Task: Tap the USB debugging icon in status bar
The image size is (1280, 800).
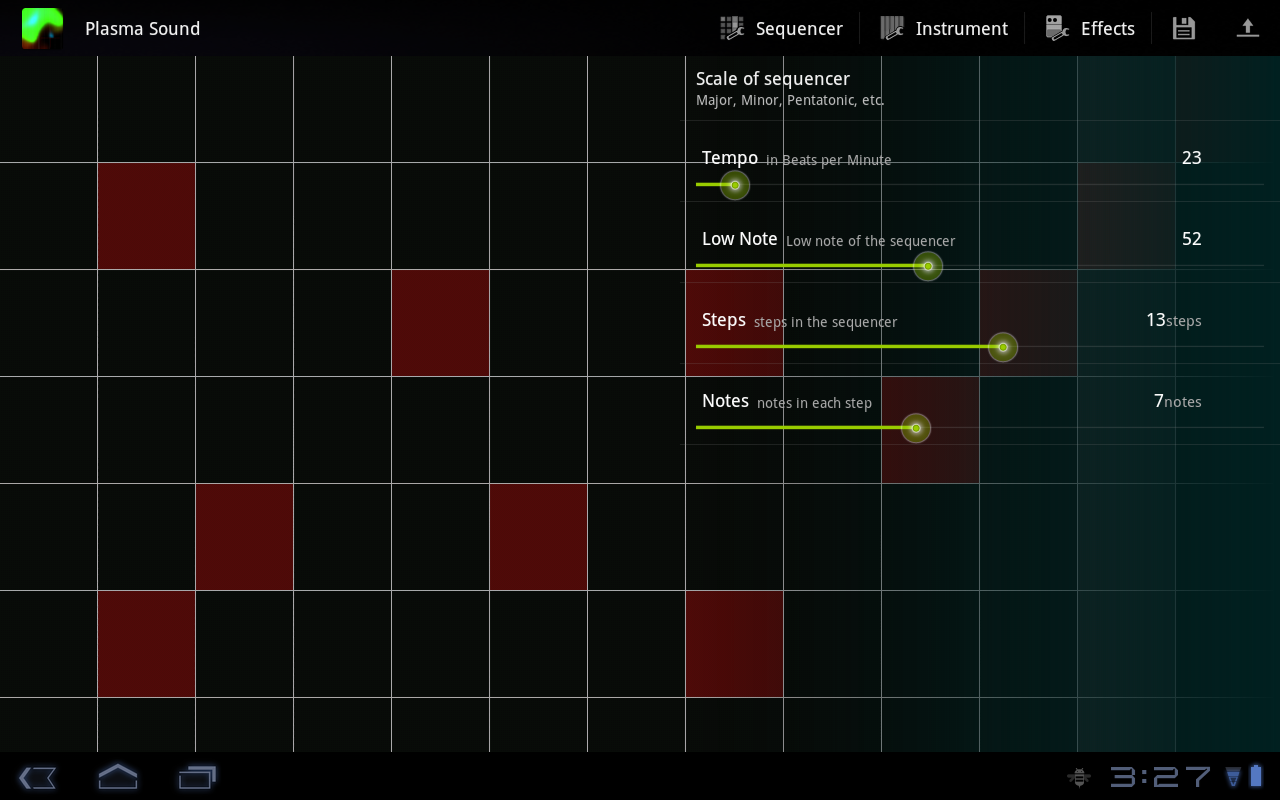Action: 1078,777
